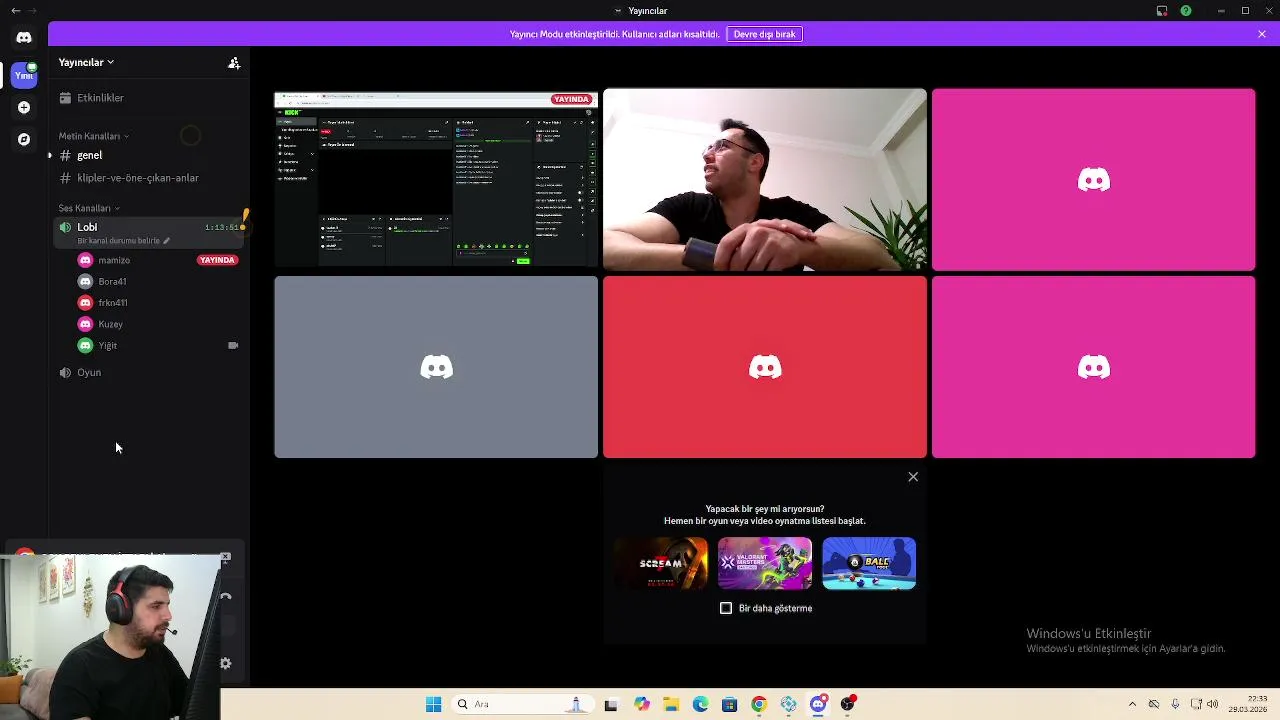Image resolution: width=1280 pixels, height=720 pixels.
Task: Open Microsoft Store from the taskbar
Action: (730, 704)
